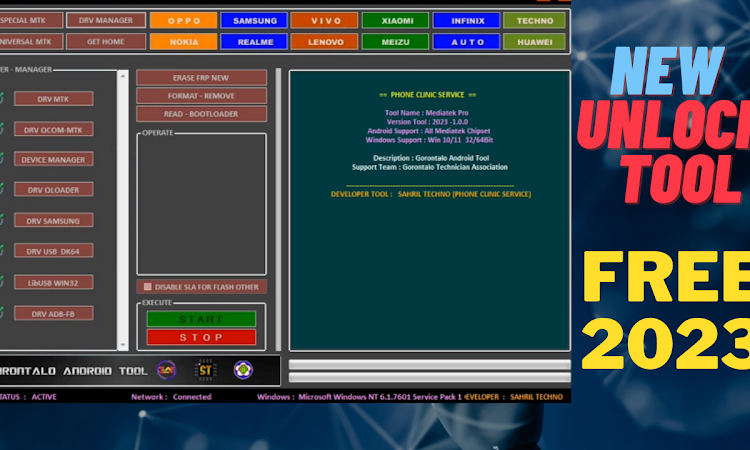Image resolution: width=750 pixels, height=450 pixels.
Task: Open the UNIVERSAL MTK section
Action: coord(31,42)
